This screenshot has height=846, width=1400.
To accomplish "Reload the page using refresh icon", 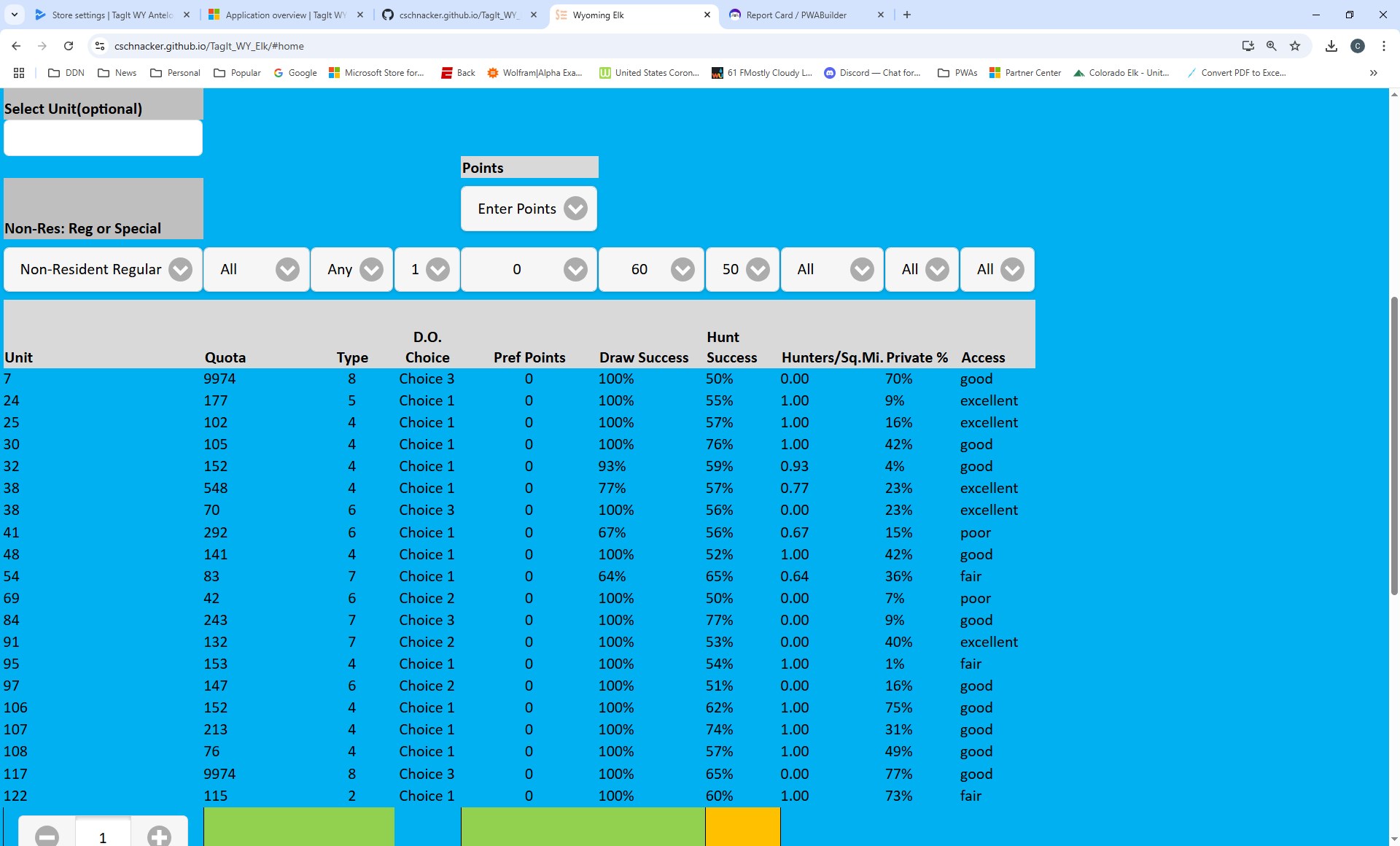I will pos(69,46).
